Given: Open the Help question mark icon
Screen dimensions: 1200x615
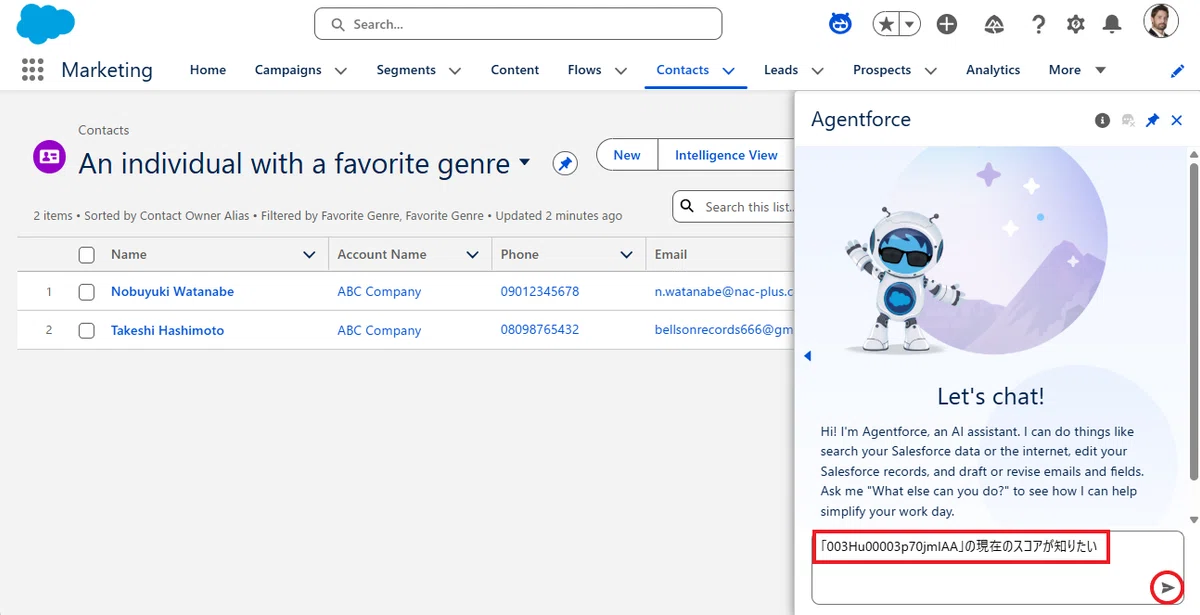Looking at the screenshot, I should coord(1039,24).
